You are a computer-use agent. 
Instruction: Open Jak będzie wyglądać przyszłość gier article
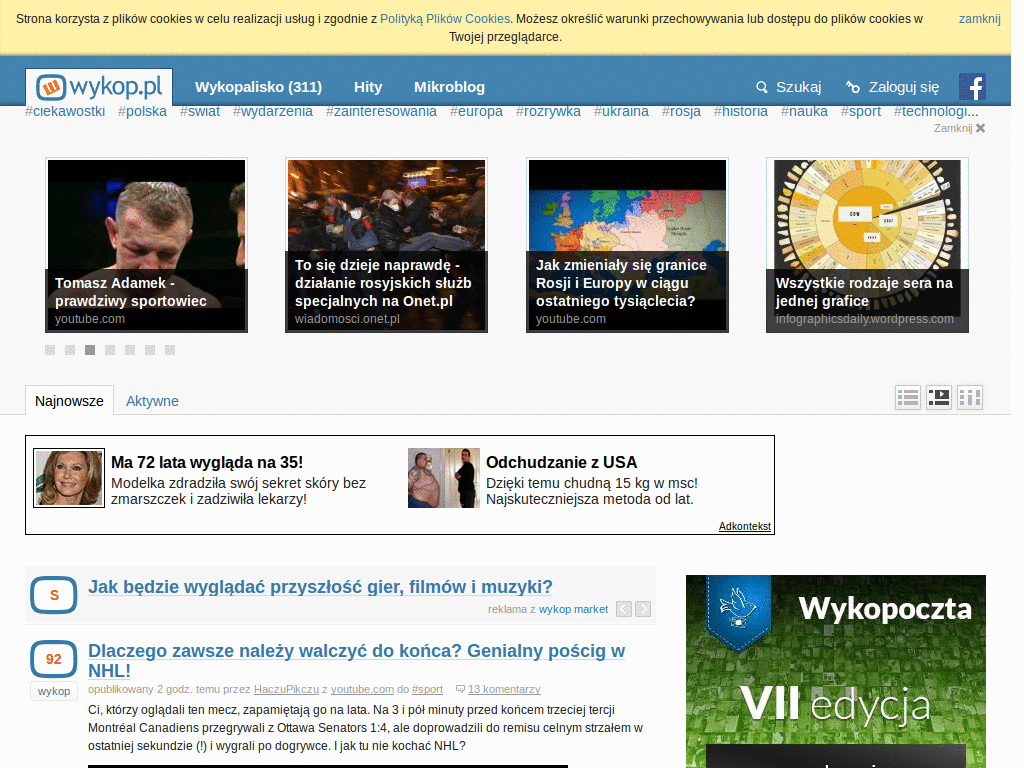pos(321,586)
